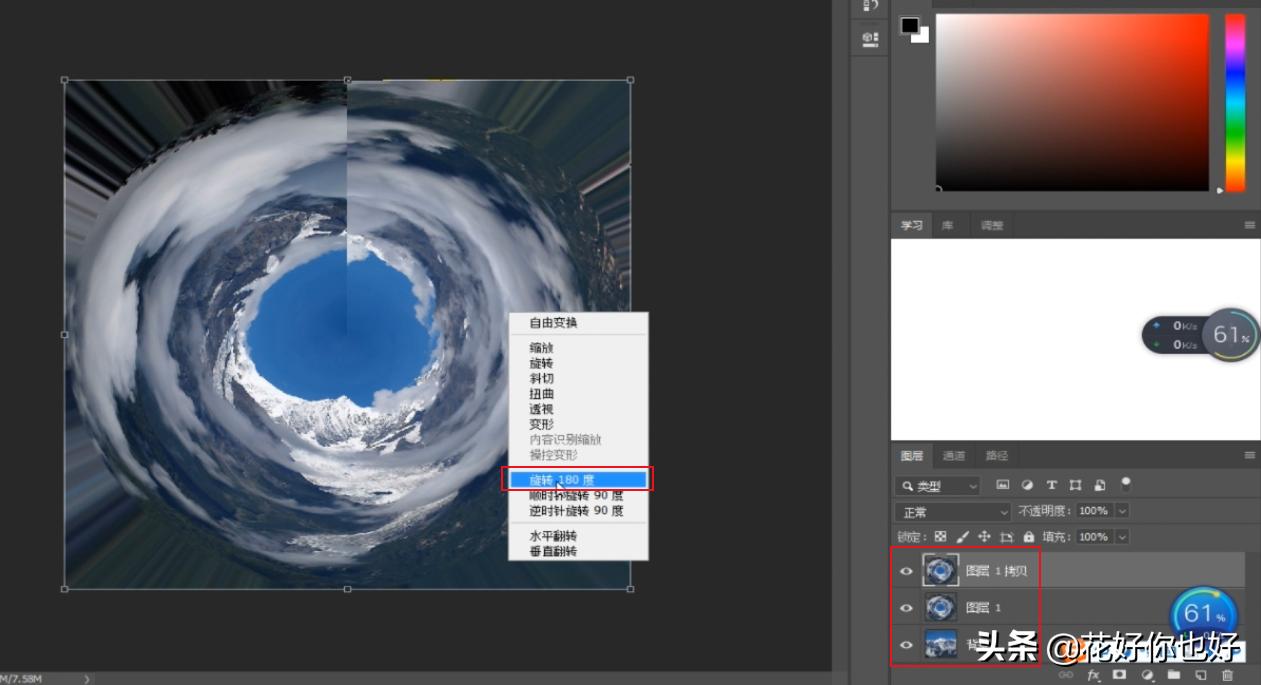Toggle lock transparent pixels icon
1261x685 pixels.
940,537
